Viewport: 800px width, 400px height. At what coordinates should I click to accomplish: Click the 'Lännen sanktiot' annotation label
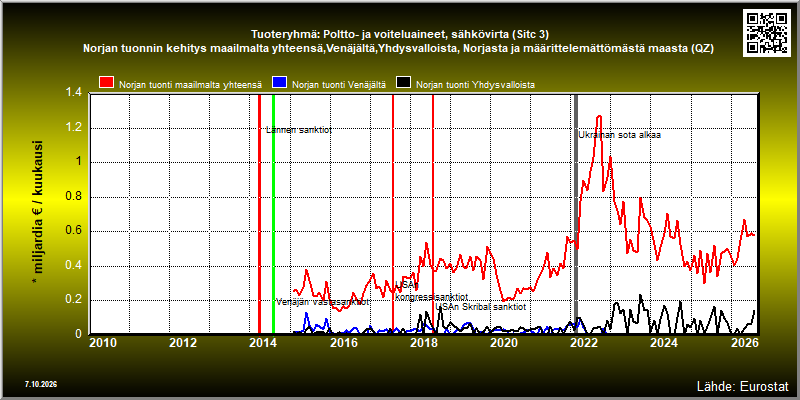(299, 130)
